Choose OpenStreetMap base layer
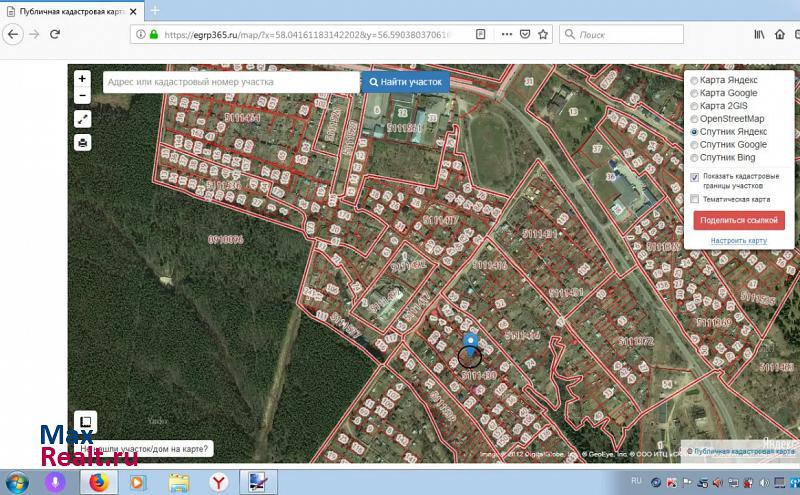Image resolution: width=800 pixels, height=495 pixels. point(695,119)
